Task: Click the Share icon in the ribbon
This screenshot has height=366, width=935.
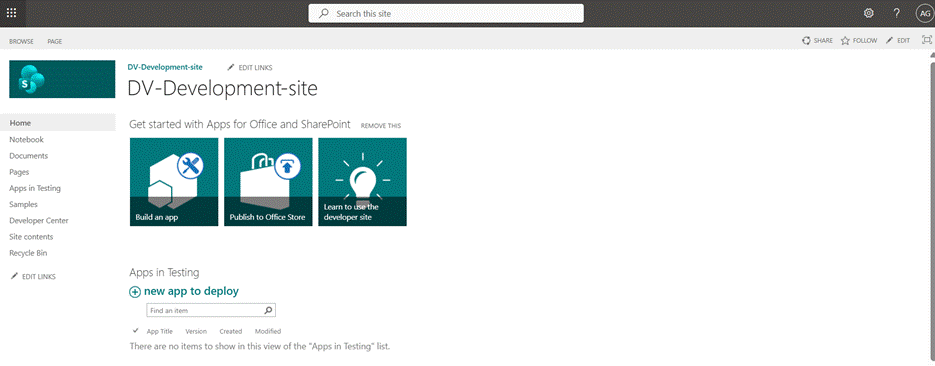Action: (x=806, y=41)
